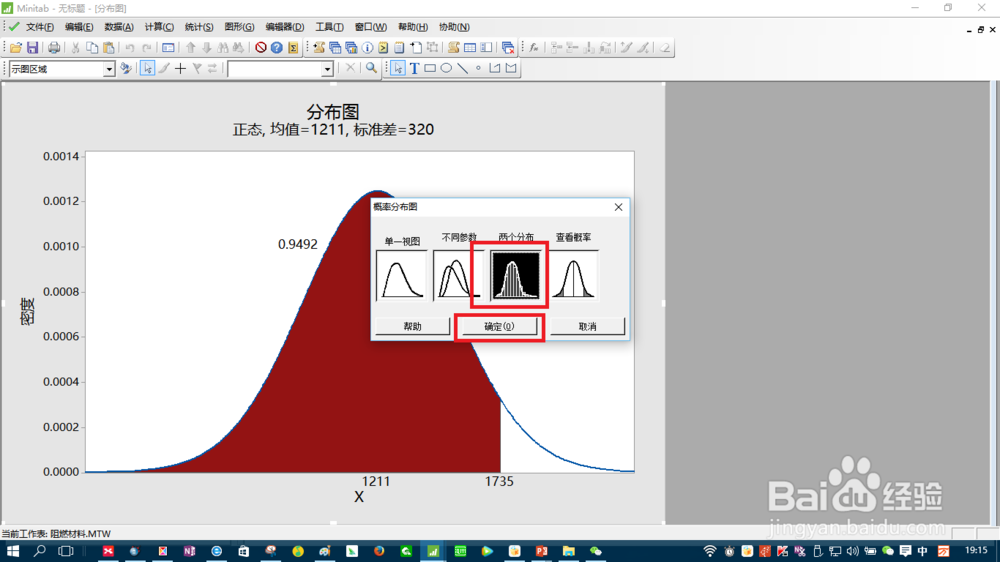The width and height of the screenshot is (1000, 562).
Task: Click the 1211 x-axis value
Action: coord(376,481)
